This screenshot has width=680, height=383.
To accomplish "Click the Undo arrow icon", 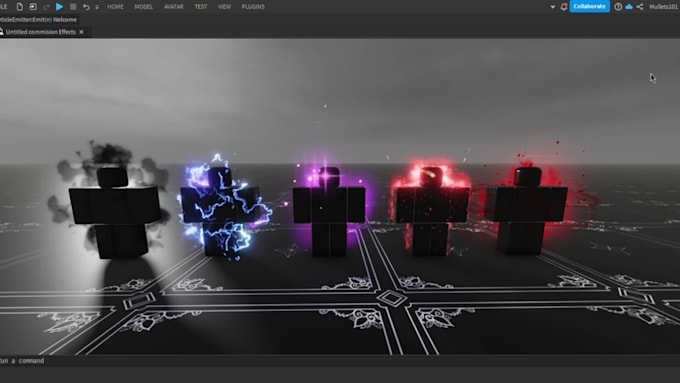I will click(x=86, y=7).
